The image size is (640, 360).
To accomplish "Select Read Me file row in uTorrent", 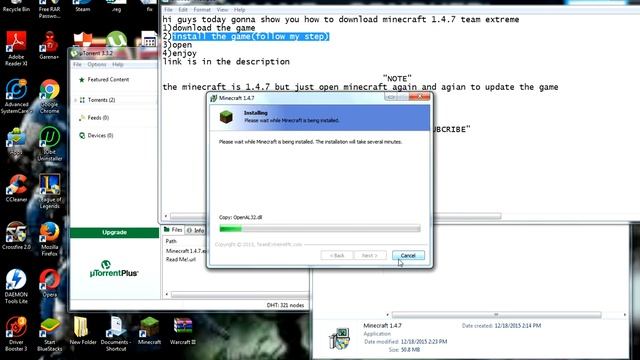I will point(181,260).
